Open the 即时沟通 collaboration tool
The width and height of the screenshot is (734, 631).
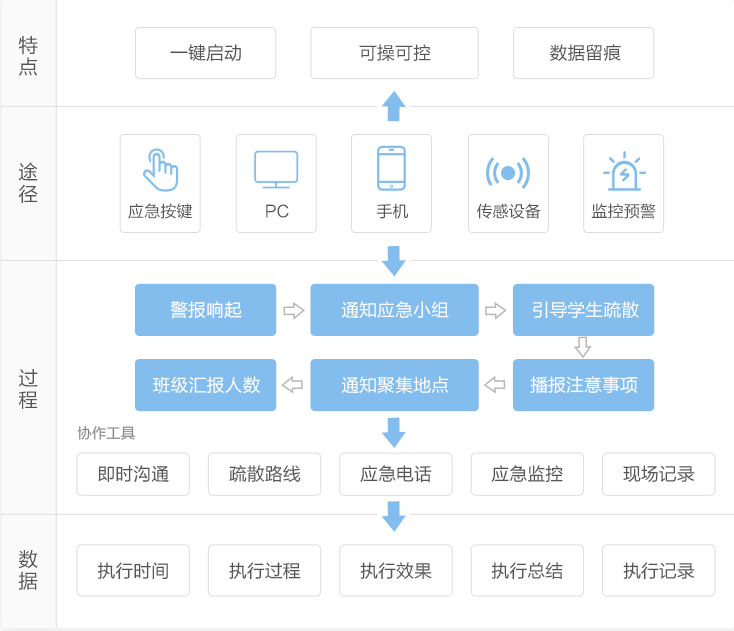pos(133,474)
